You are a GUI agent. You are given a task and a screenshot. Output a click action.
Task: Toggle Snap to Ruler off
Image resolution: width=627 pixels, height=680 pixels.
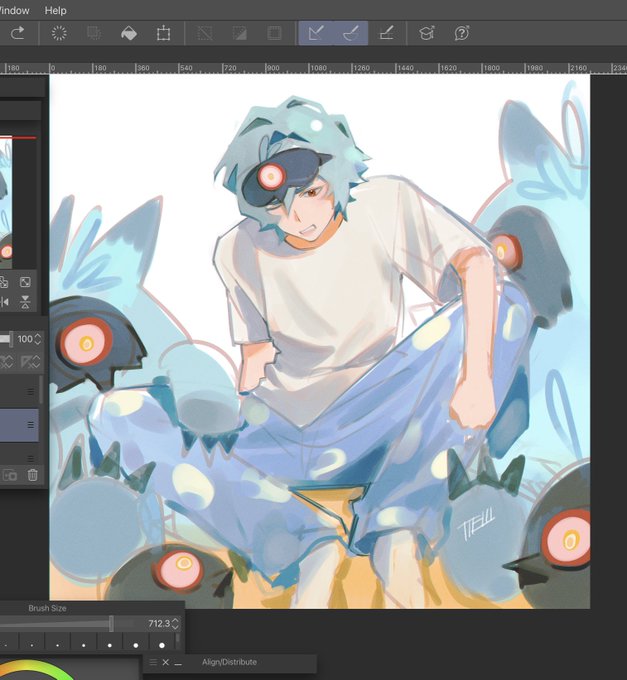pyautogui.click(x=316, y=33)
